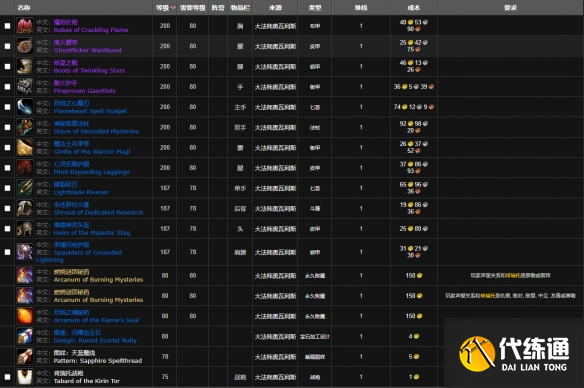Sort by the cost column header
This screenshot has width=584, height=388.
(413, 8)
